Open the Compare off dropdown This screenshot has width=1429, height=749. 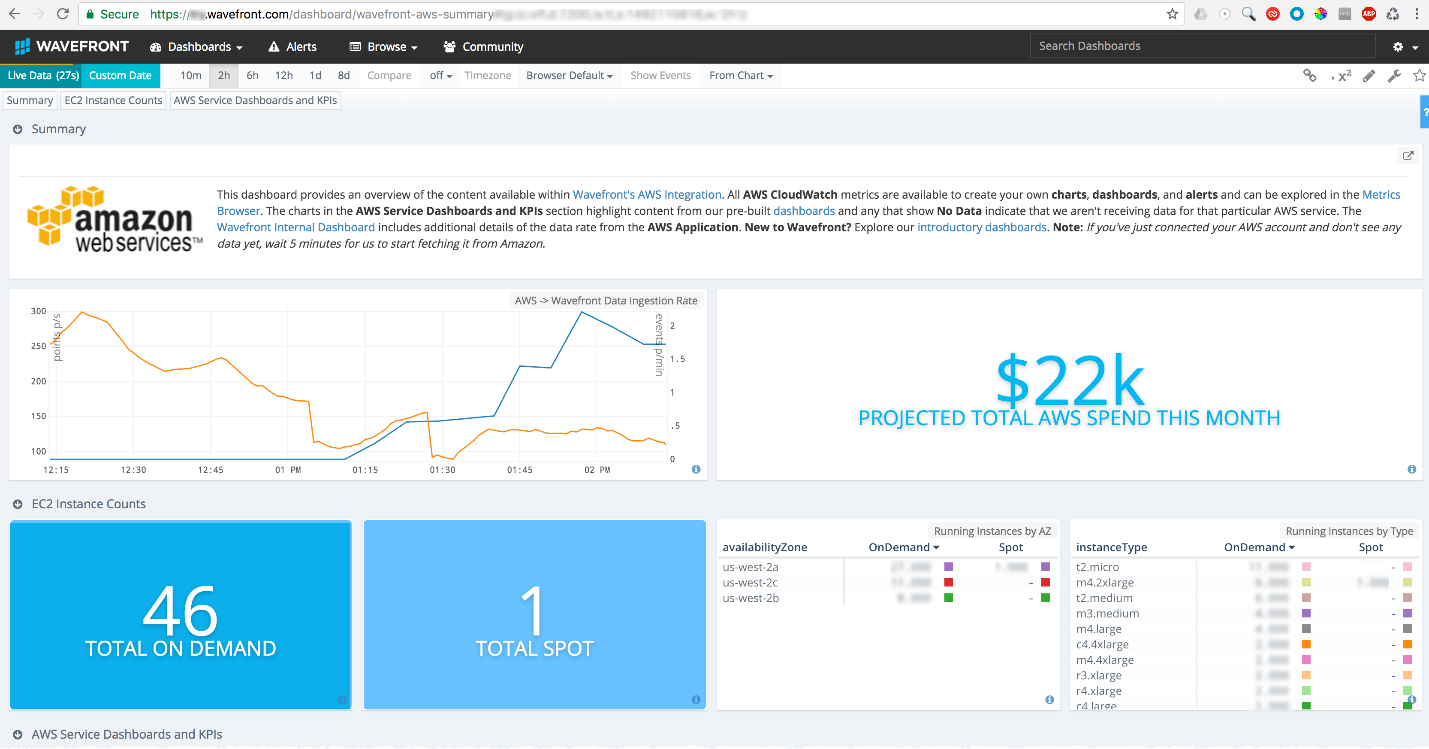[x=441, y=75]
